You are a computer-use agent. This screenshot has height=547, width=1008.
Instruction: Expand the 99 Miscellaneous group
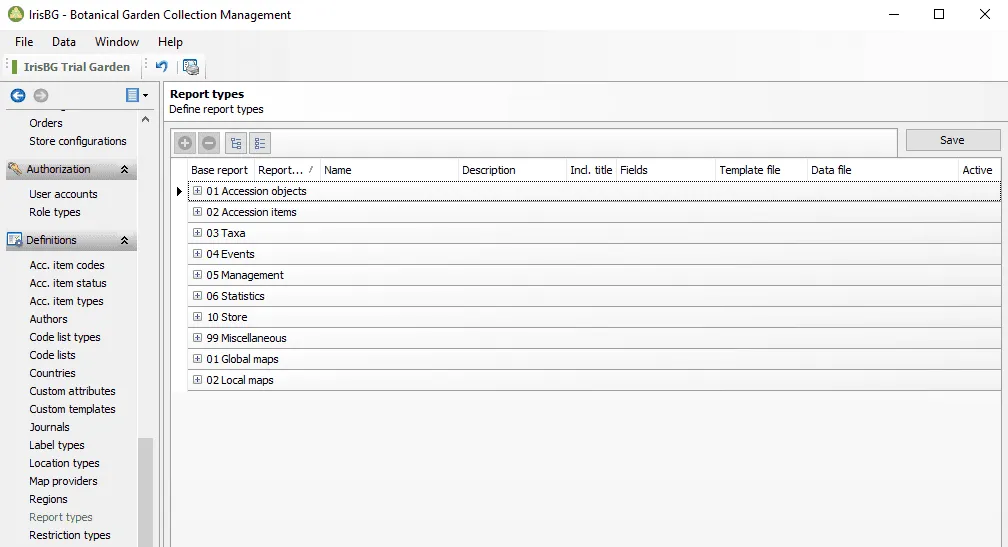(197, 337)
